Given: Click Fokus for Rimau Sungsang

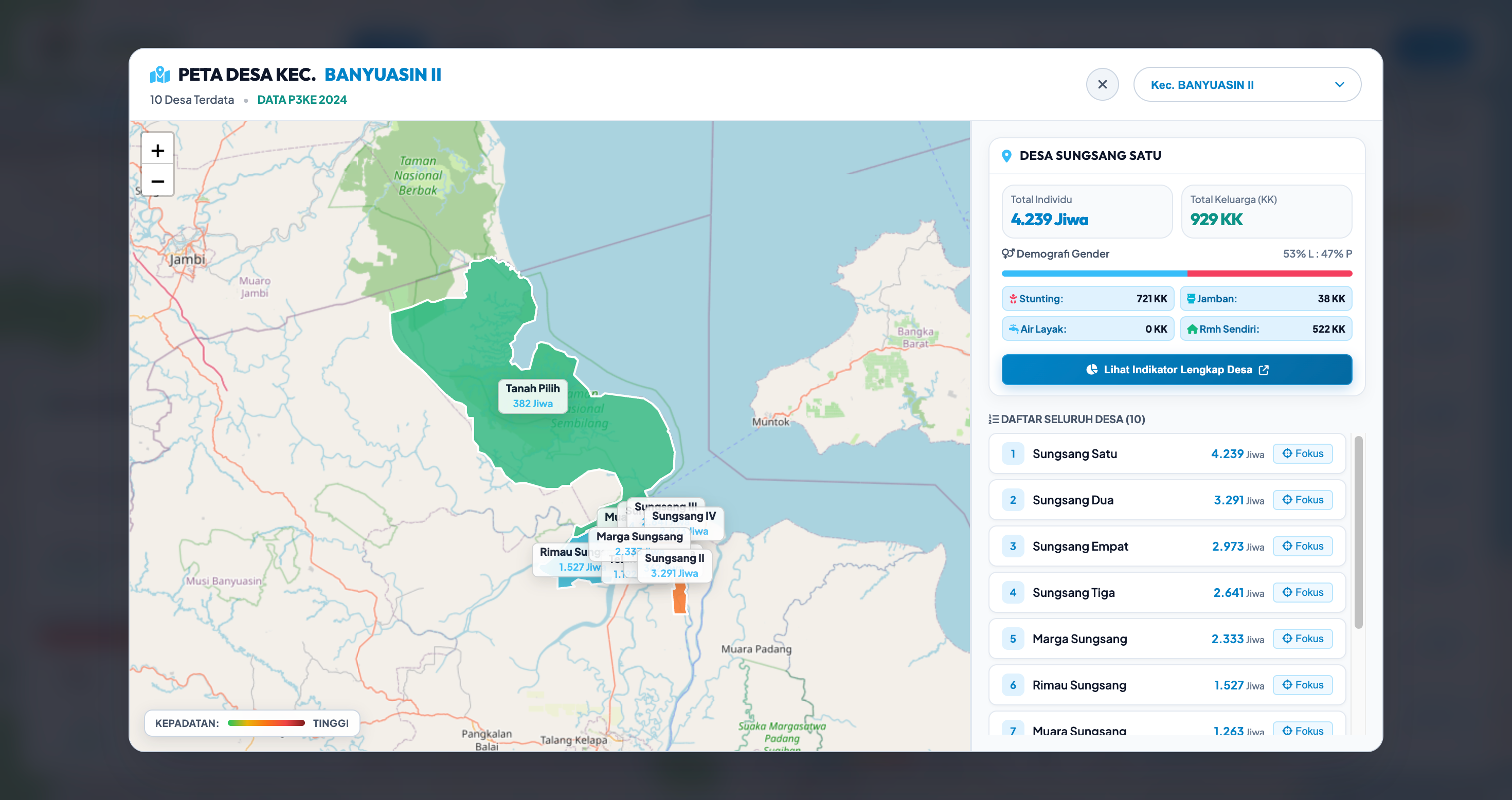Looking at the screenshot, I should 1303,685.
